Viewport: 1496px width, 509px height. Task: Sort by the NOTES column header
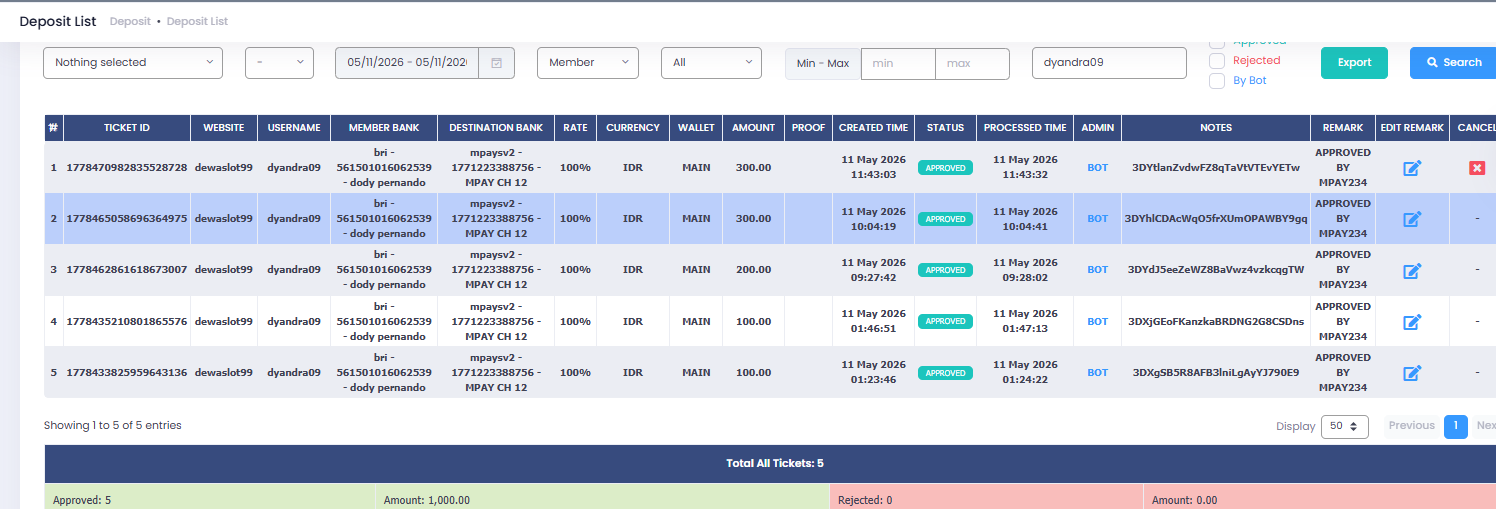coord(1216,128)
